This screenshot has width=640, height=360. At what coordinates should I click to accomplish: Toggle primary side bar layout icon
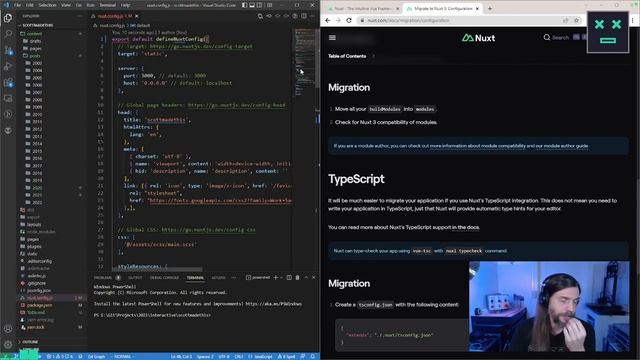click(244, 5)
